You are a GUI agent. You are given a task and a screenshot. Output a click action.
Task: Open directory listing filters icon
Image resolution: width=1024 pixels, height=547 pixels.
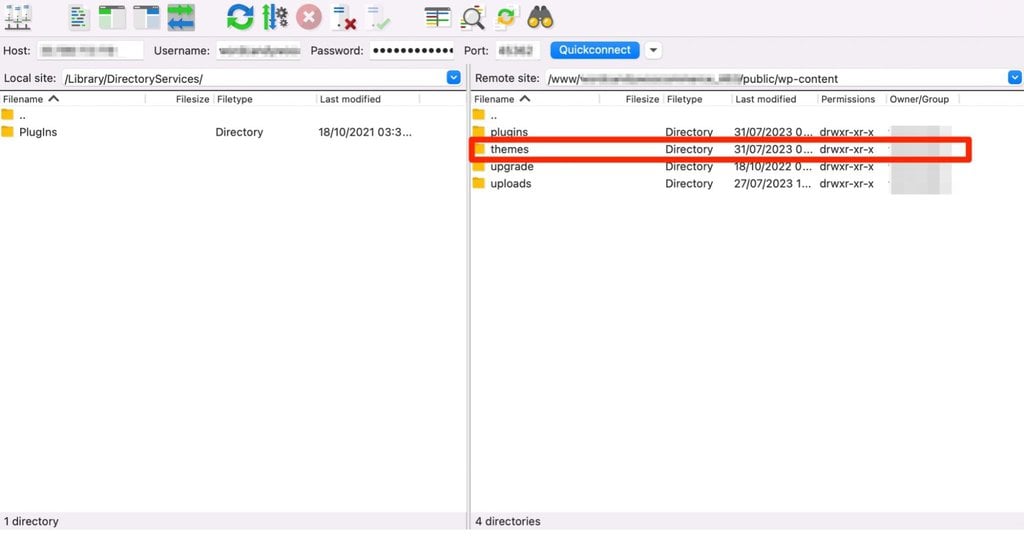click(x=437, y=17)
